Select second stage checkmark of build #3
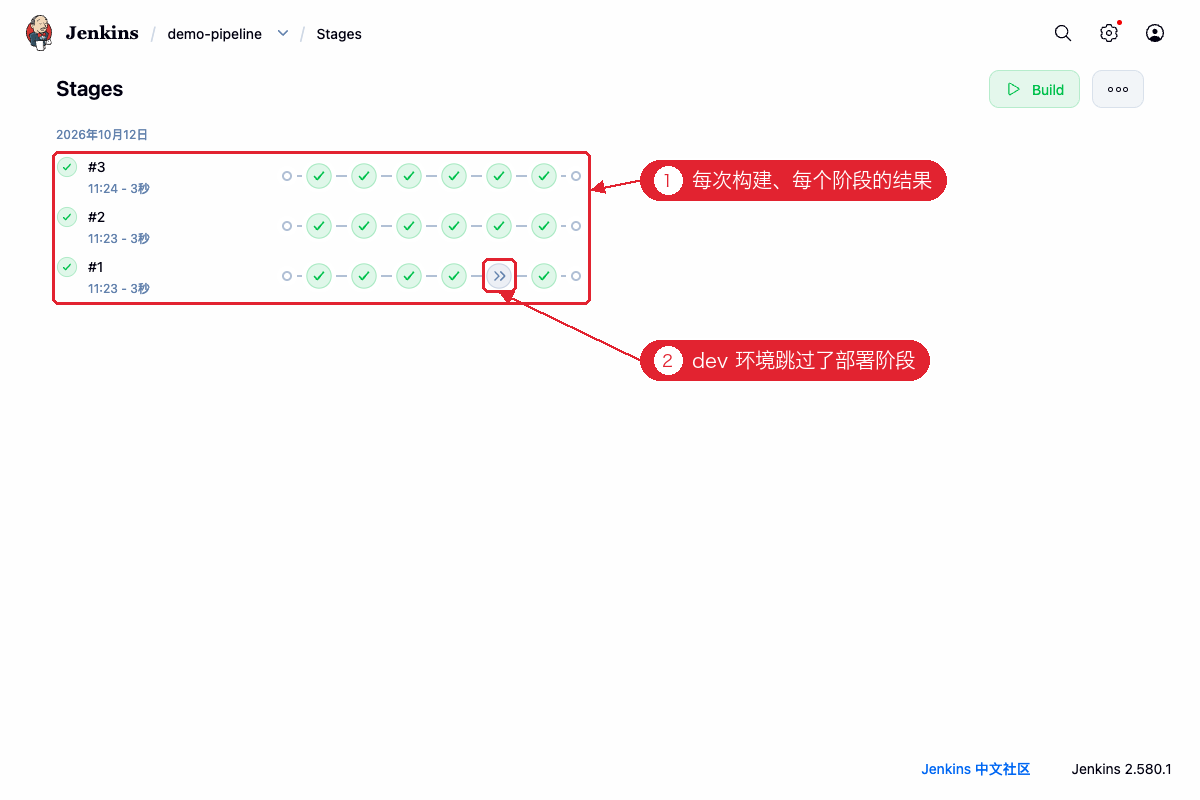 (x=364, y=176)
